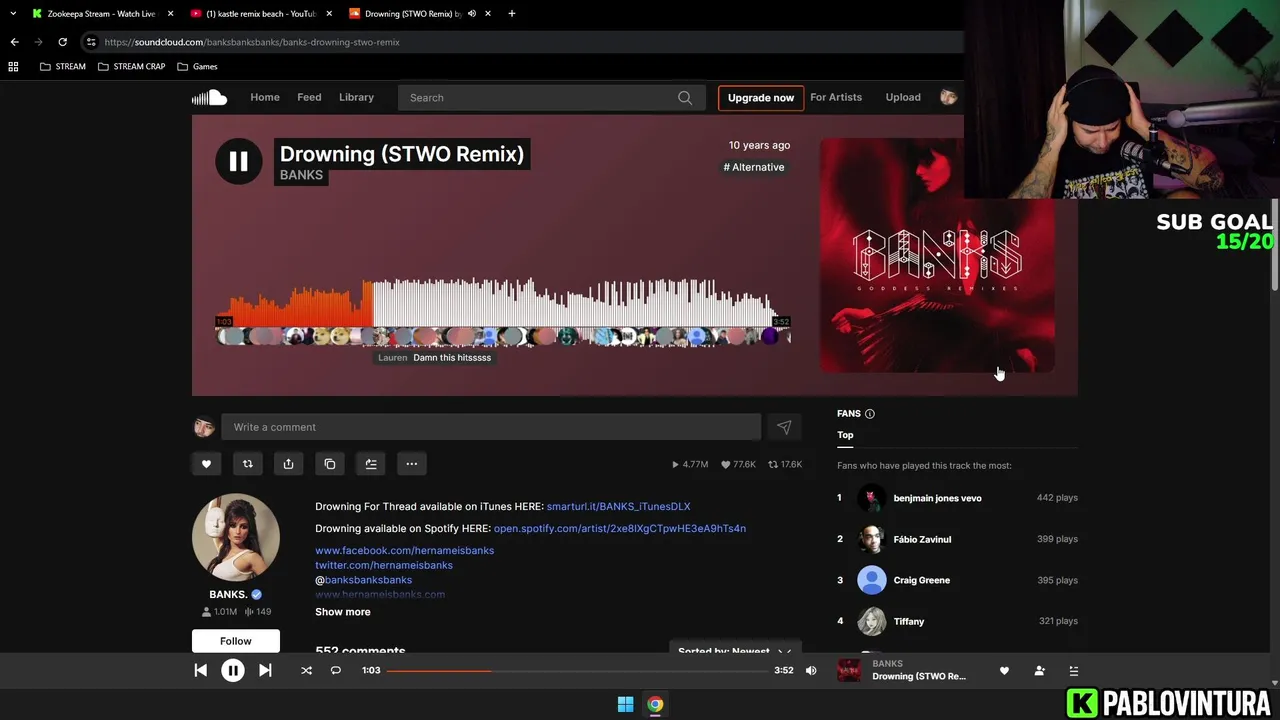View the 77.6K likes count
Viewport: 1280px width, 720px height.
pyautogui.click(x=738, y=464)
